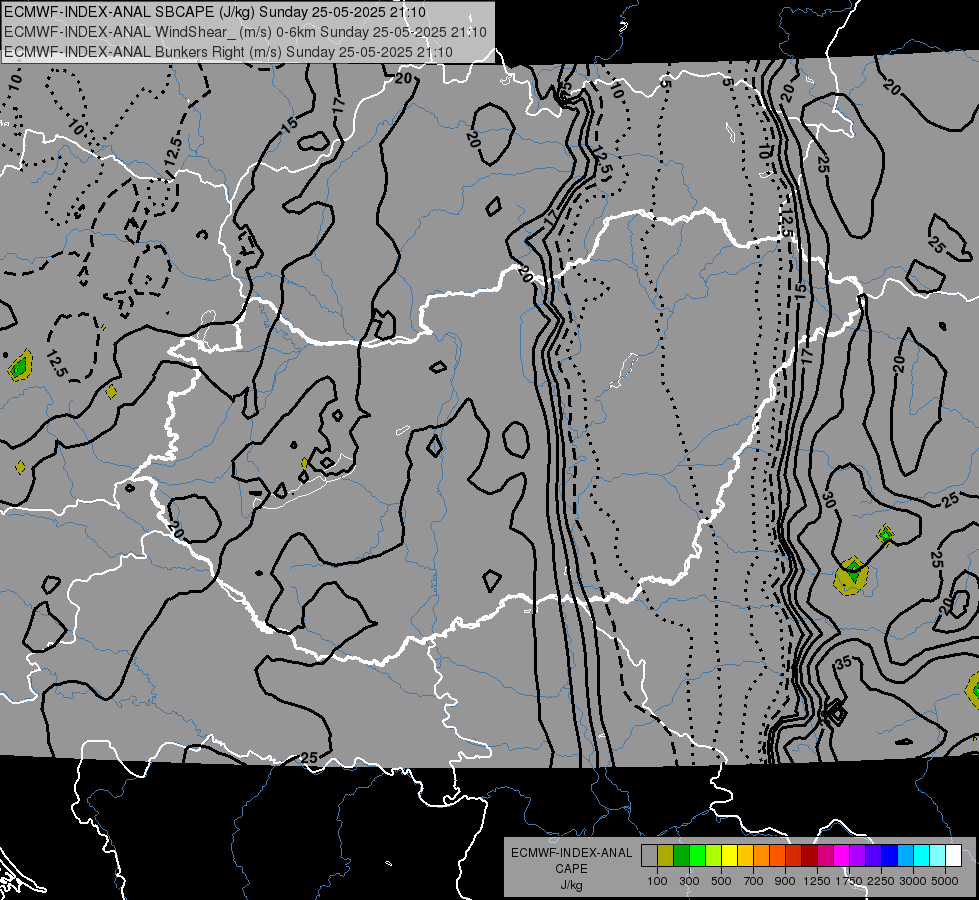Select the dark green legend swatch
The height and width of the screenshot is (900, 979).
681,856
